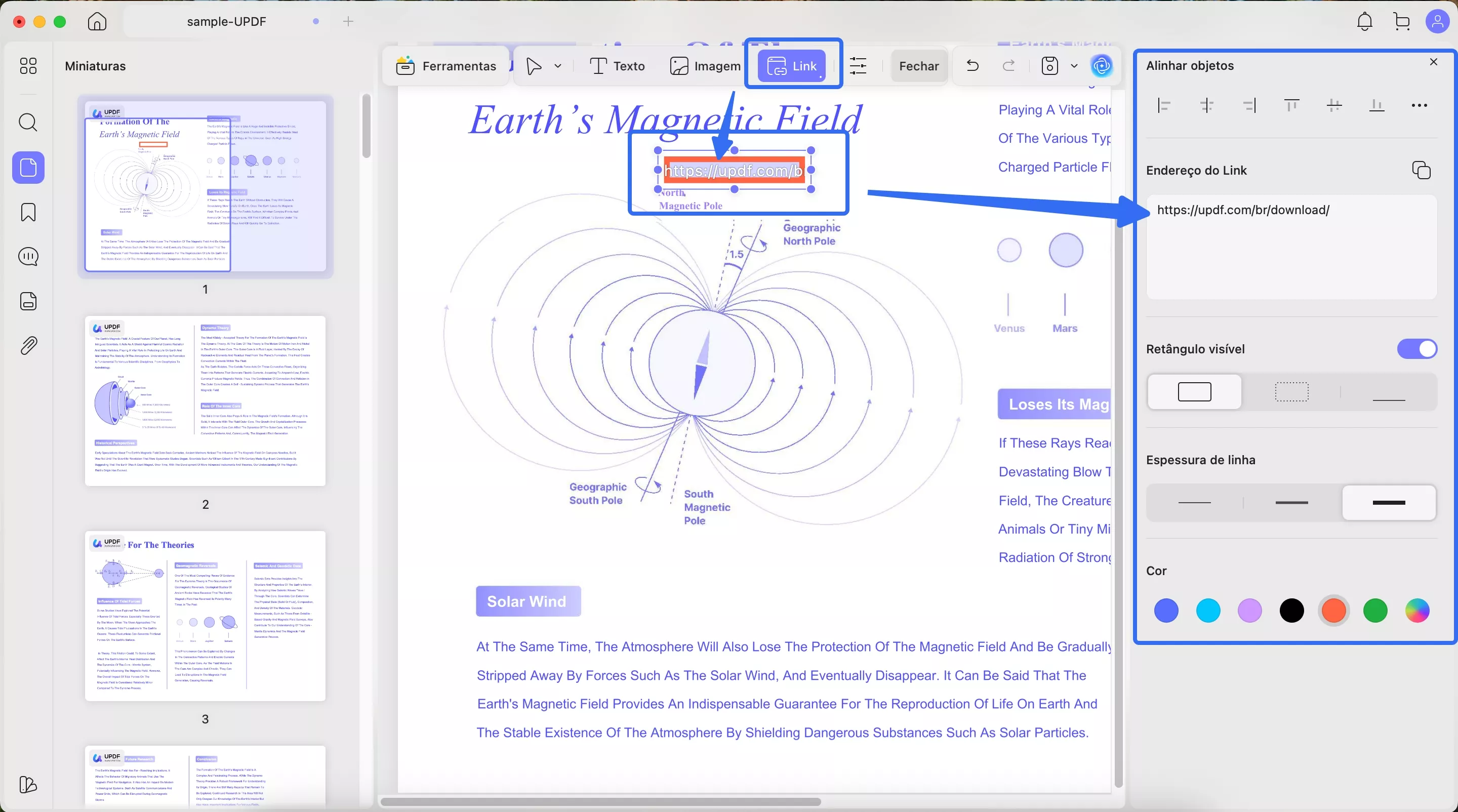The width and height of the screenshot is (1458, 812).
Task: Select page 2 thumbnail in Miniaturas
Action: [205, 400]
